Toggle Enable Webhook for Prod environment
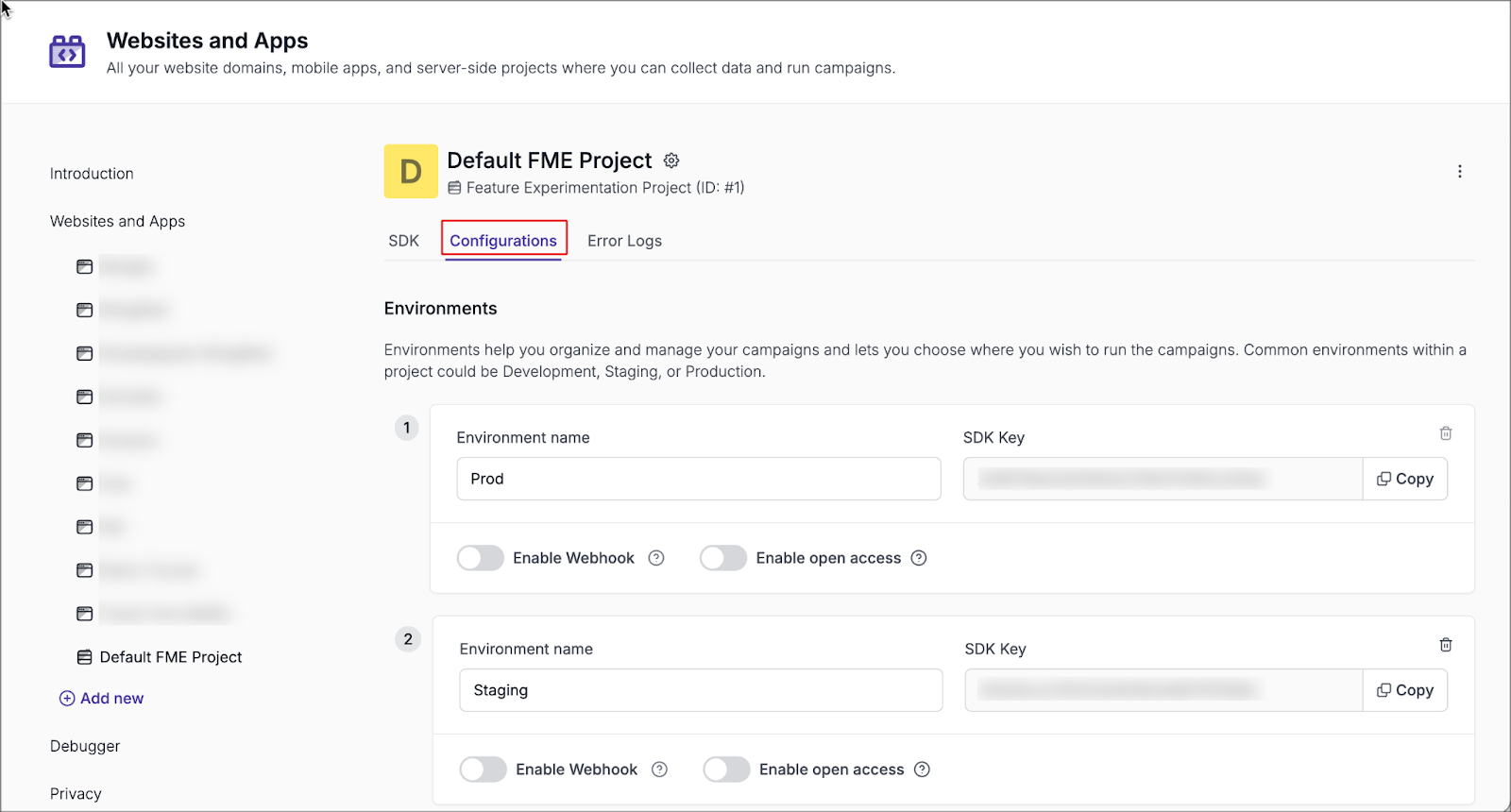Viewport: 1511px width, 812px height. coord(481,558)
